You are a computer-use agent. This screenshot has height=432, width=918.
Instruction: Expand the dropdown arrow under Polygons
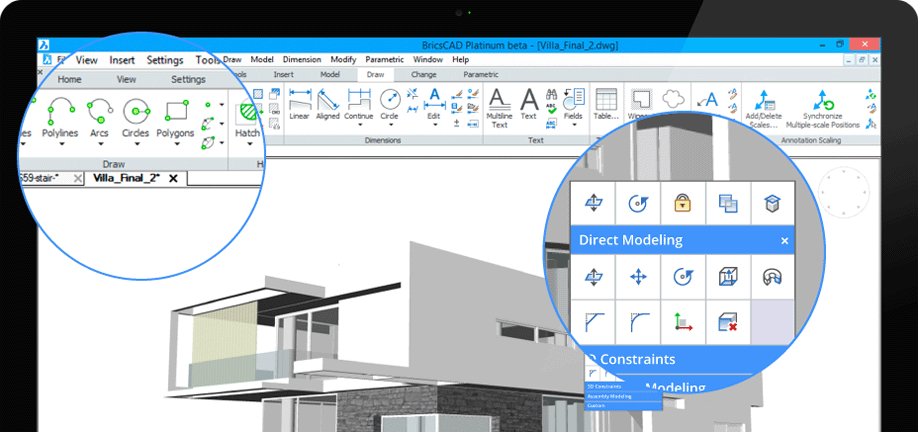176,144
